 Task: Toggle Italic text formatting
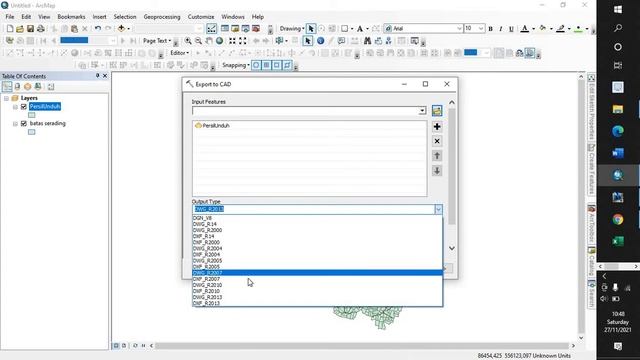[501, 29]
